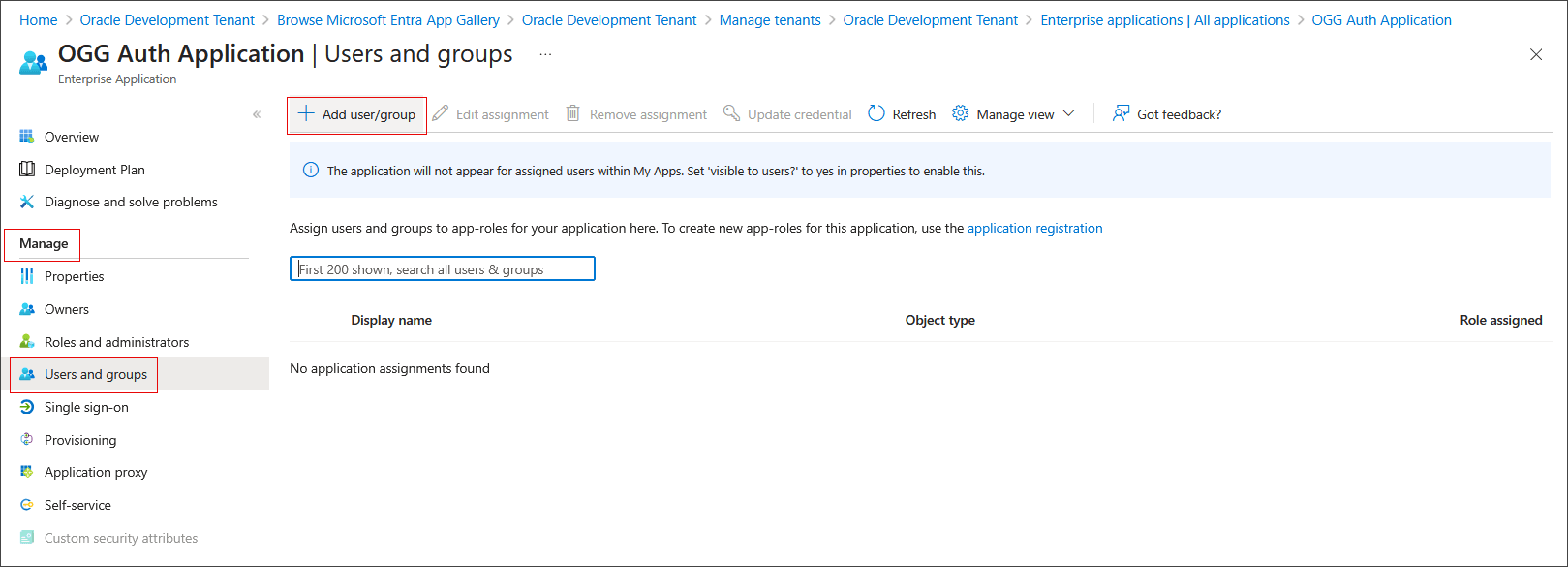The height and width of the screenshot is (567, 1568).
Task: Click the Provisioning icon
Action: point(27,440)
